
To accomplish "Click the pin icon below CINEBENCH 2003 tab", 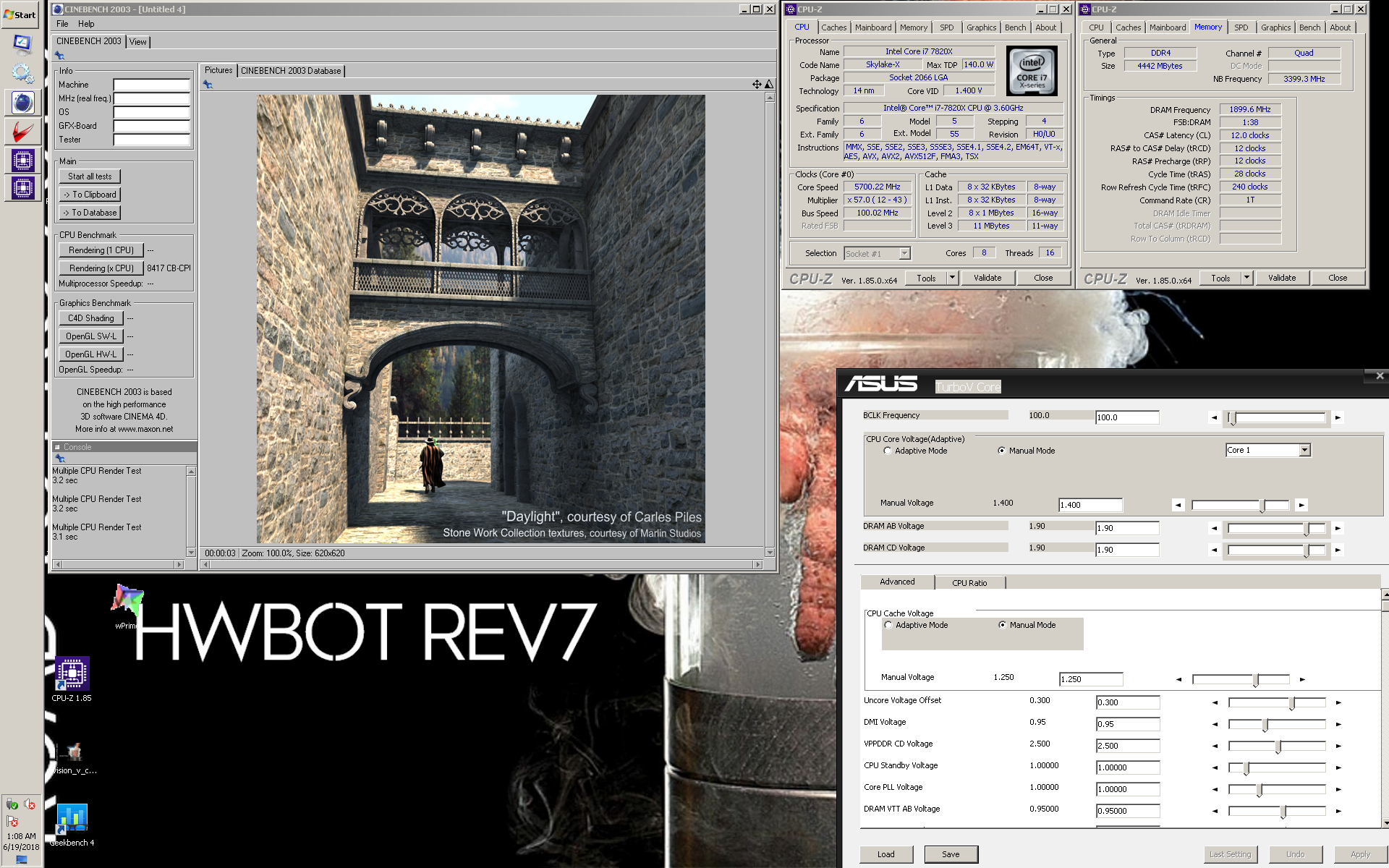I will [59, 56].
